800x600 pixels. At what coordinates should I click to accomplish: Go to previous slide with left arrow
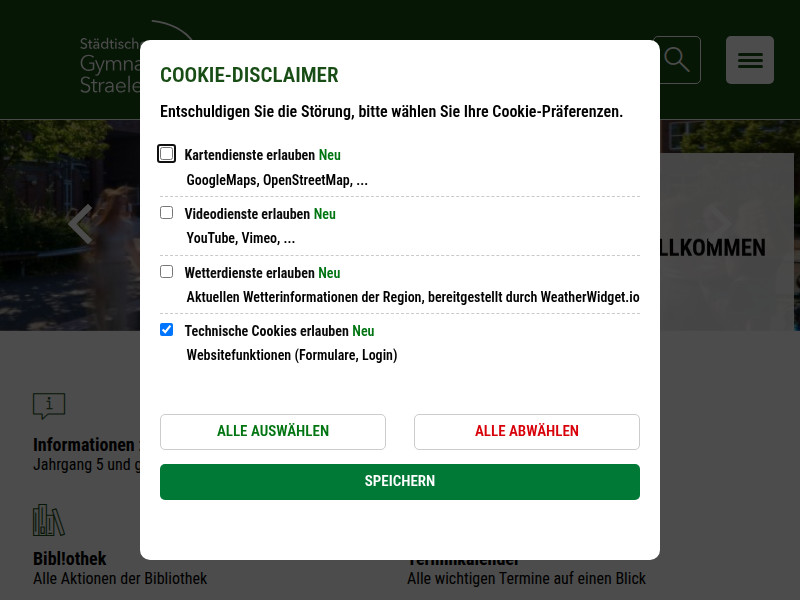click(x=80, y=224)
